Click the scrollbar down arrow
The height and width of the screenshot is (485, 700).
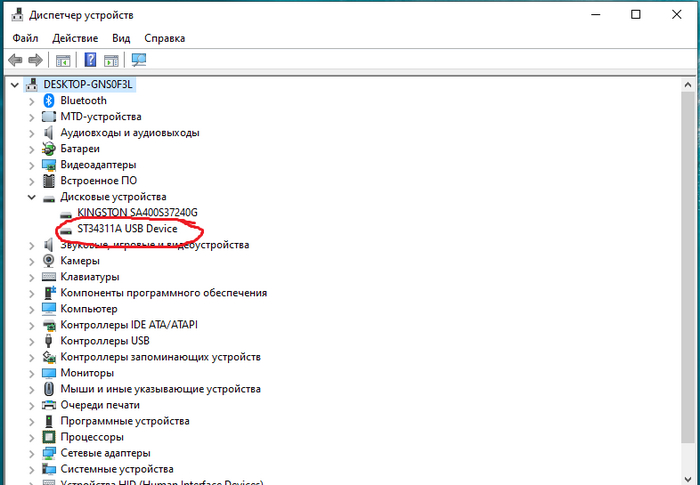coord(688,479)
